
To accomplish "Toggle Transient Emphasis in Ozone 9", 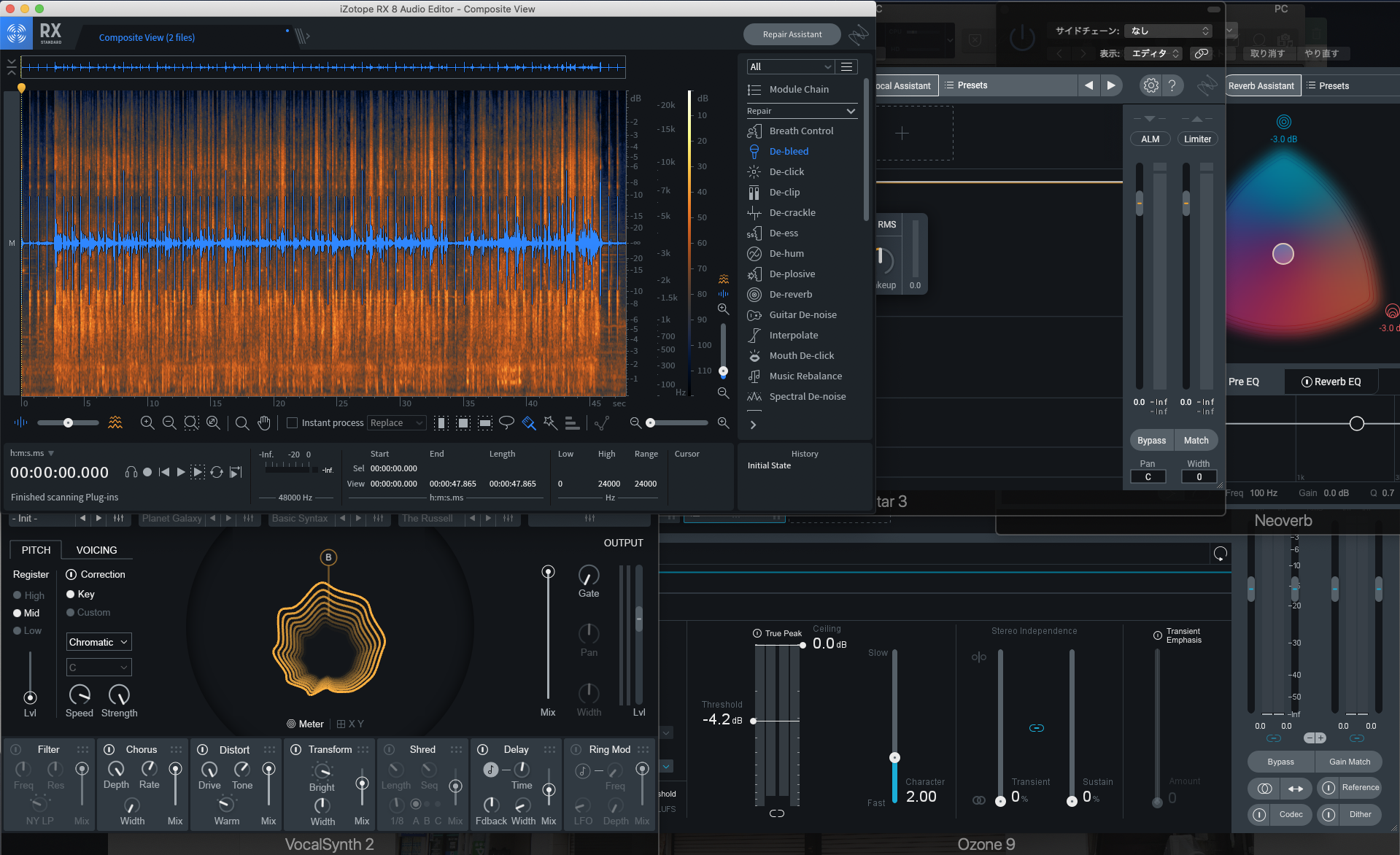I will click(1158, 635).
